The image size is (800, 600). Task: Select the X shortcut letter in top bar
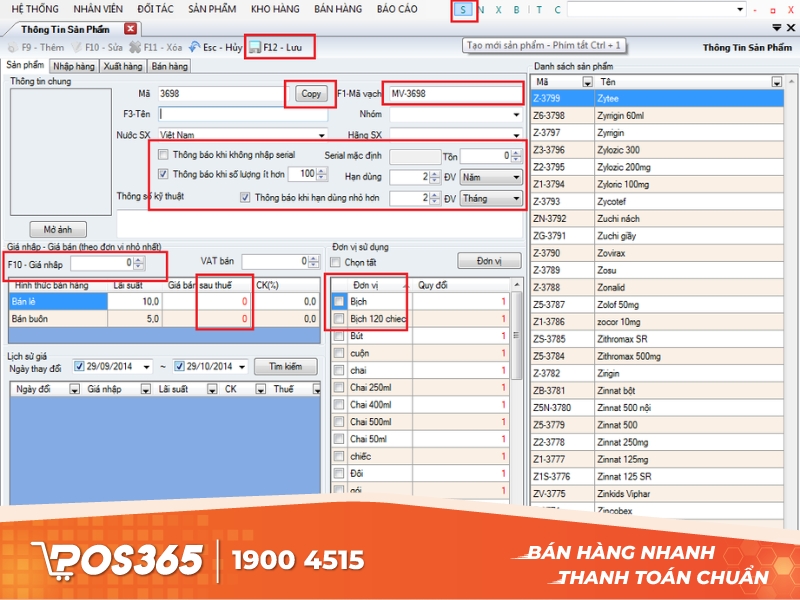pos(498,10)
